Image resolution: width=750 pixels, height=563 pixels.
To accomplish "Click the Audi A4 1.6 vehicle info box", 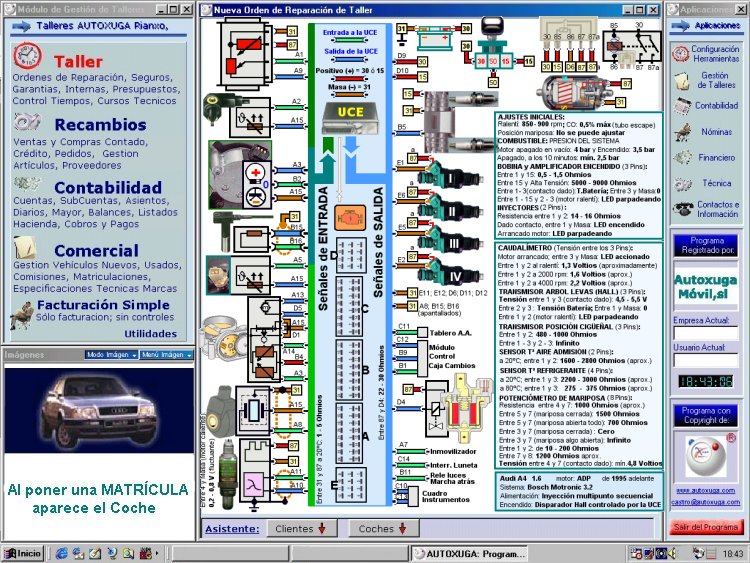I will (x=579, y=491).
